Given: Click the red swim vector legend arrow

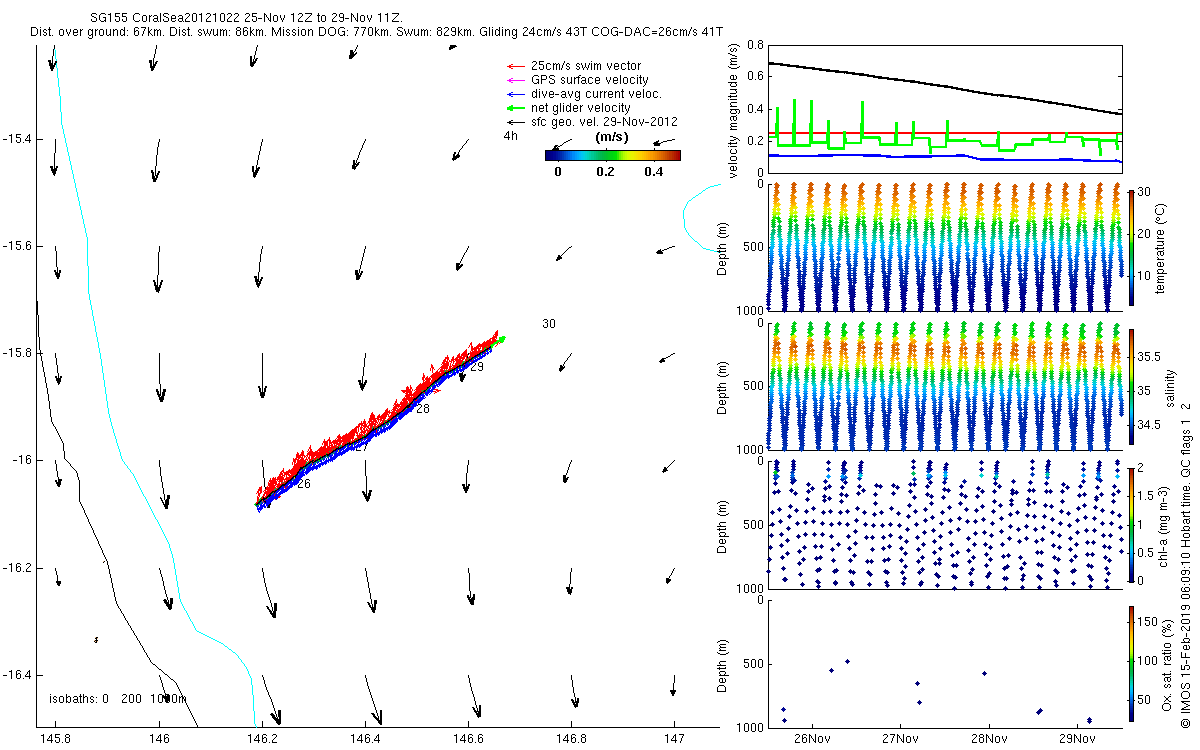Looking at the screenshot, I should pos(516,66).
